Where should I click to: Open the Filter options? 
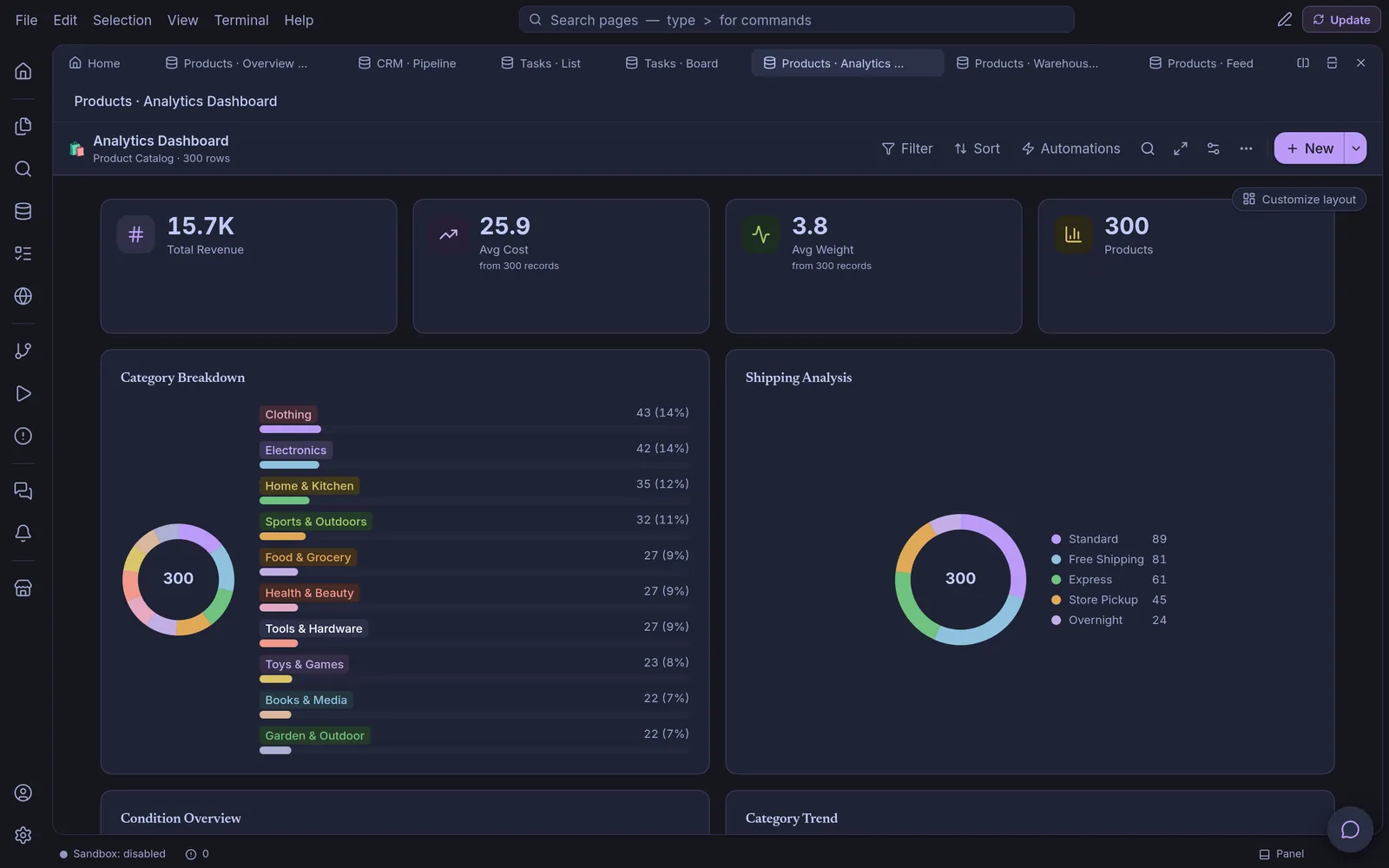(x=907, y=148)
